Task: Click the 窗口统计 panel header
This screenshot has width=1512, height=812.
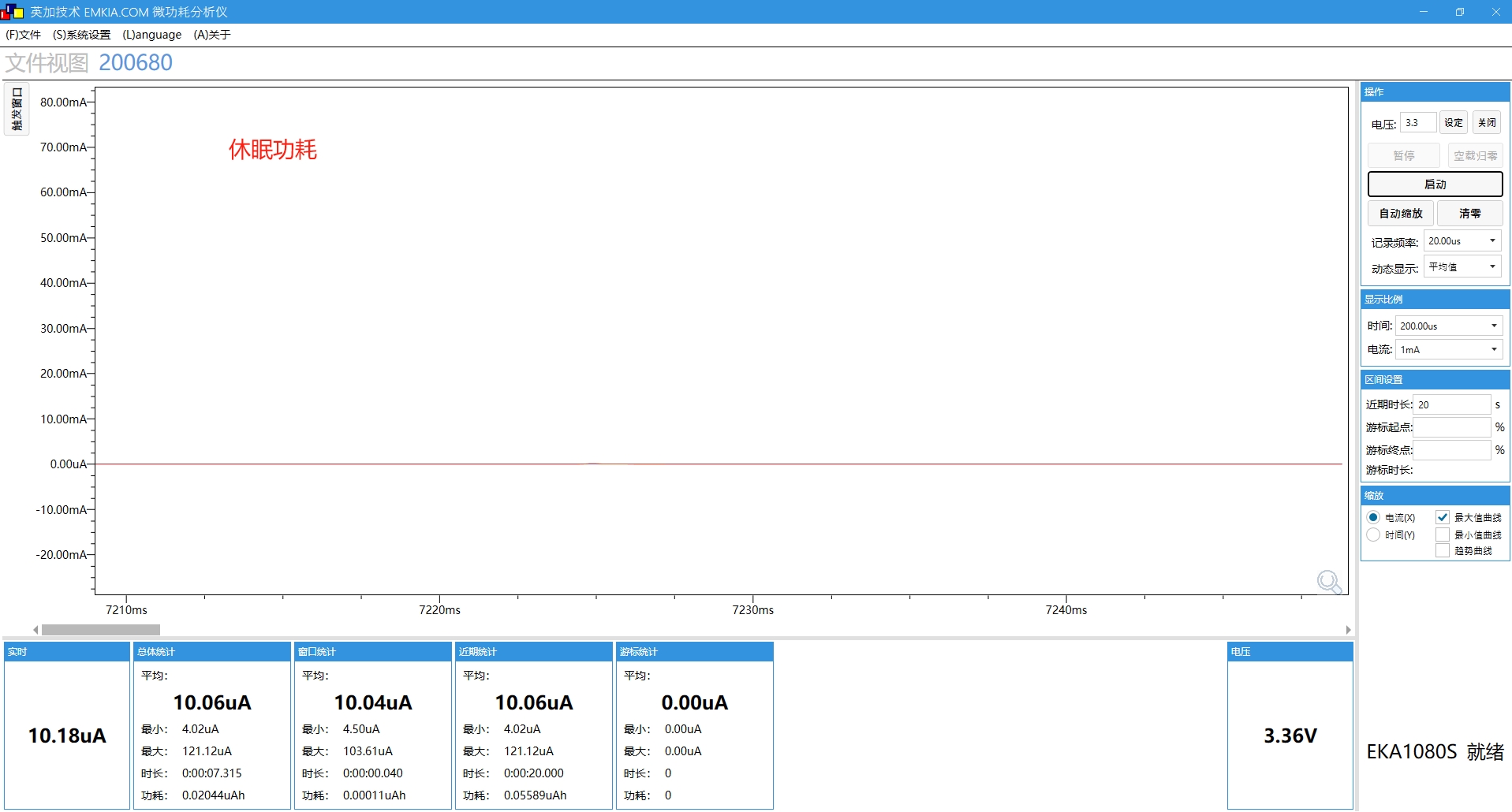Action: click(372, 652)
